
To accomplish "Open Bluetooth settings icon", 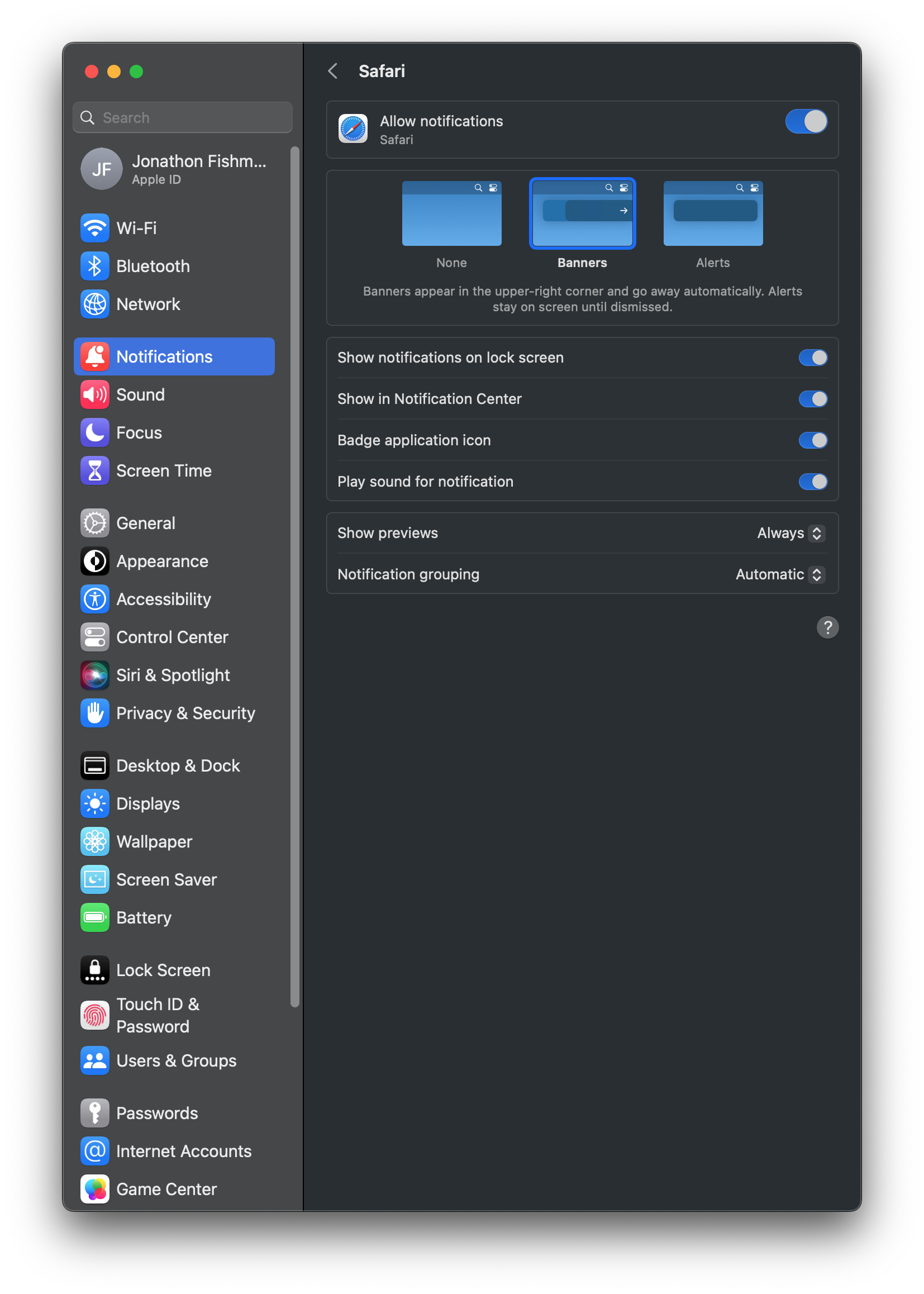I will point(94,267).
